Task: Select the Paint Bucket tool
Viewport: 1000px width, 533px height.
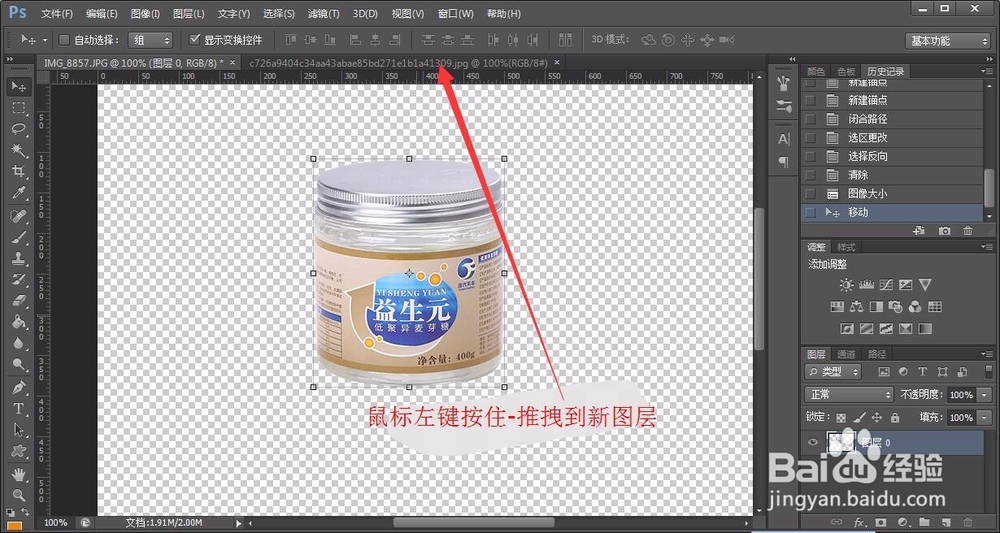Action: [18, 321]
